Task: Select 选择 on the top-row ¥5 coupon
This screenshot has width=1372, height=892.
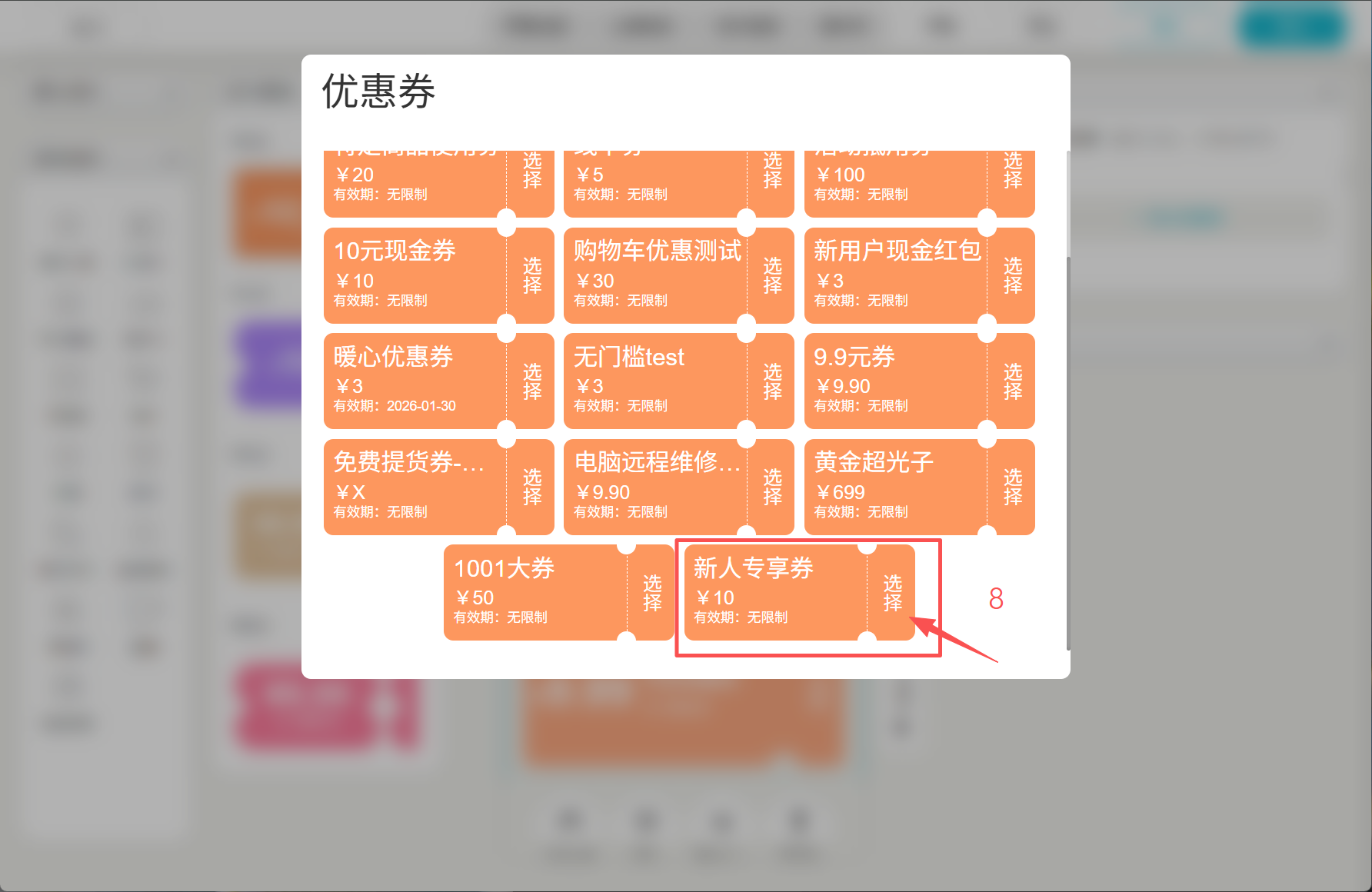Action: click(772, 171)
